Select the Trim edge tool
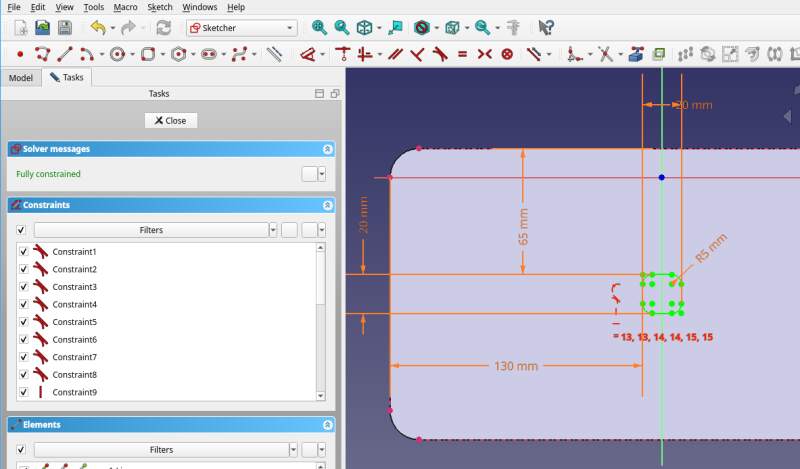Image resolution: width=800 pixels, height=469 pixels. (606, 54)
